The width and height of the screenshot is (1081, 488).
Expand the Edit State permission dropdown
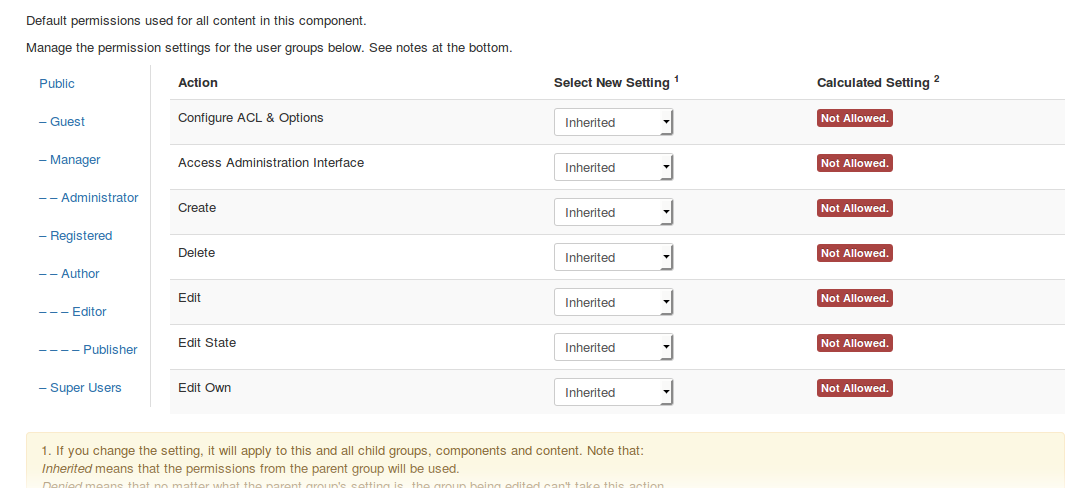pyautogui.click(x=613, y=348)
